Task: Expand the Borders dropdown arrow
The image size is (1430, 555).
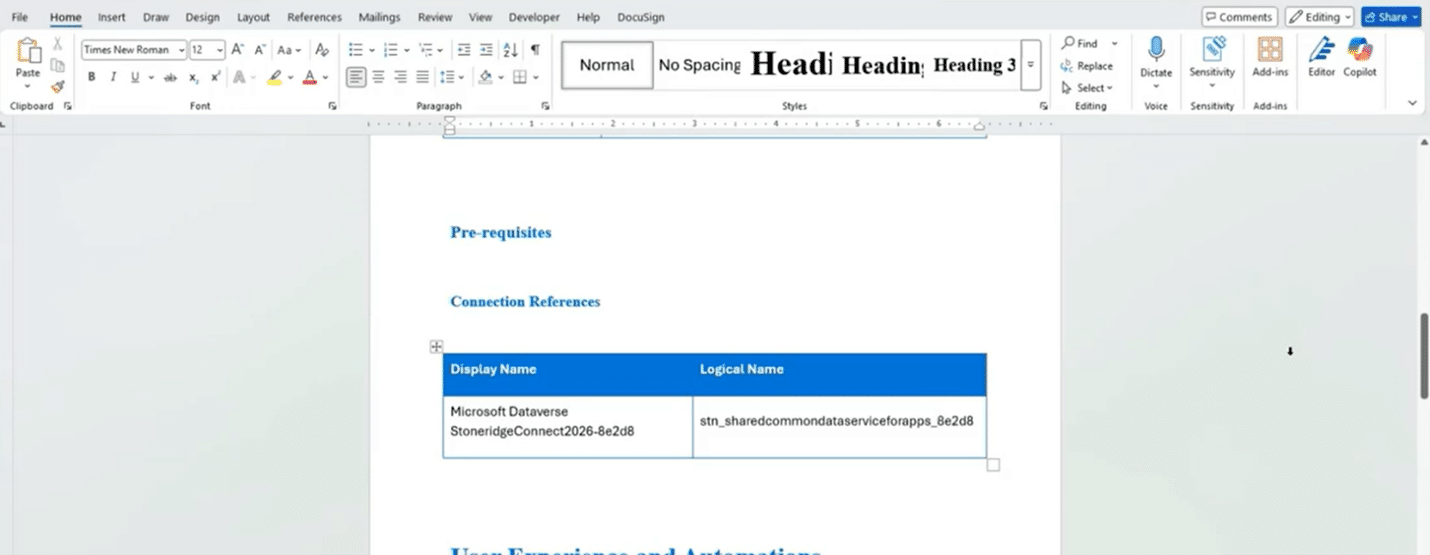Action: pos(536,77)
